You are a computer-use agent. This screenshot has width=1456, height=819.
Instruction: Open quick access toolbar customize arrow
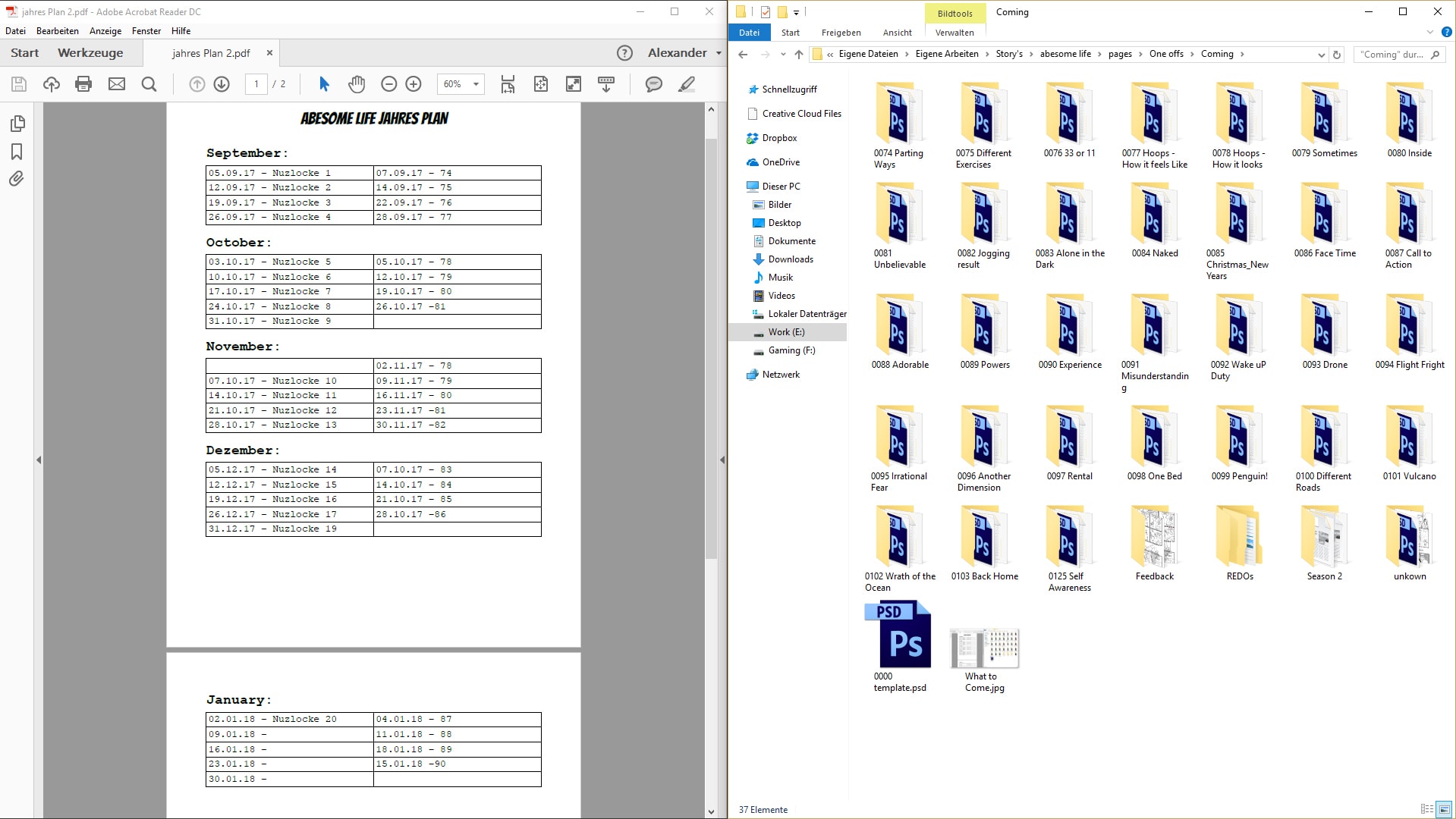796,12
